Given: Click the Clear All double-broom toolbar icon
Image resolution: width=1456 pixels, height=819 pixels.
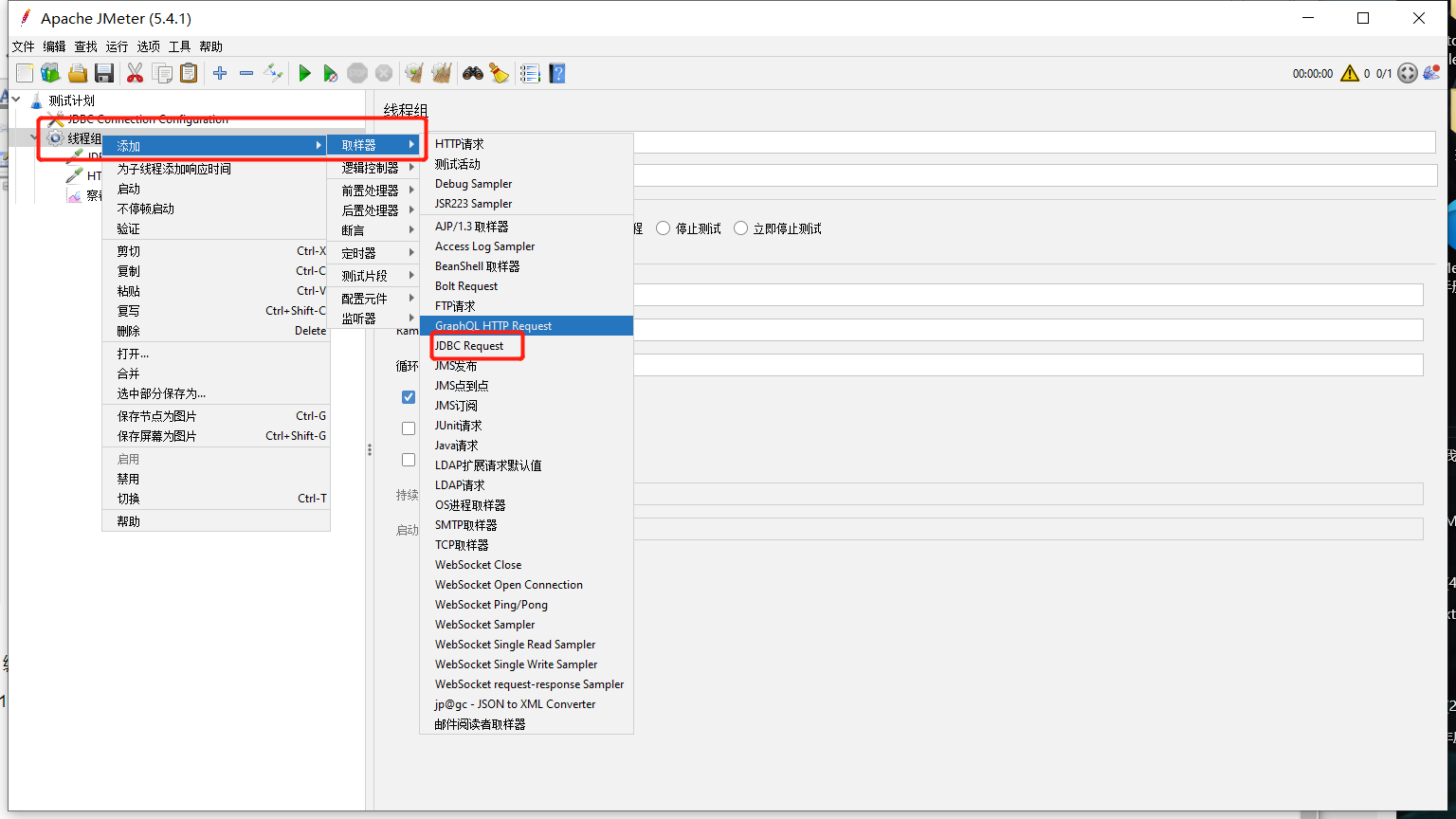Looking at the screenshot, I should (441, 73).
